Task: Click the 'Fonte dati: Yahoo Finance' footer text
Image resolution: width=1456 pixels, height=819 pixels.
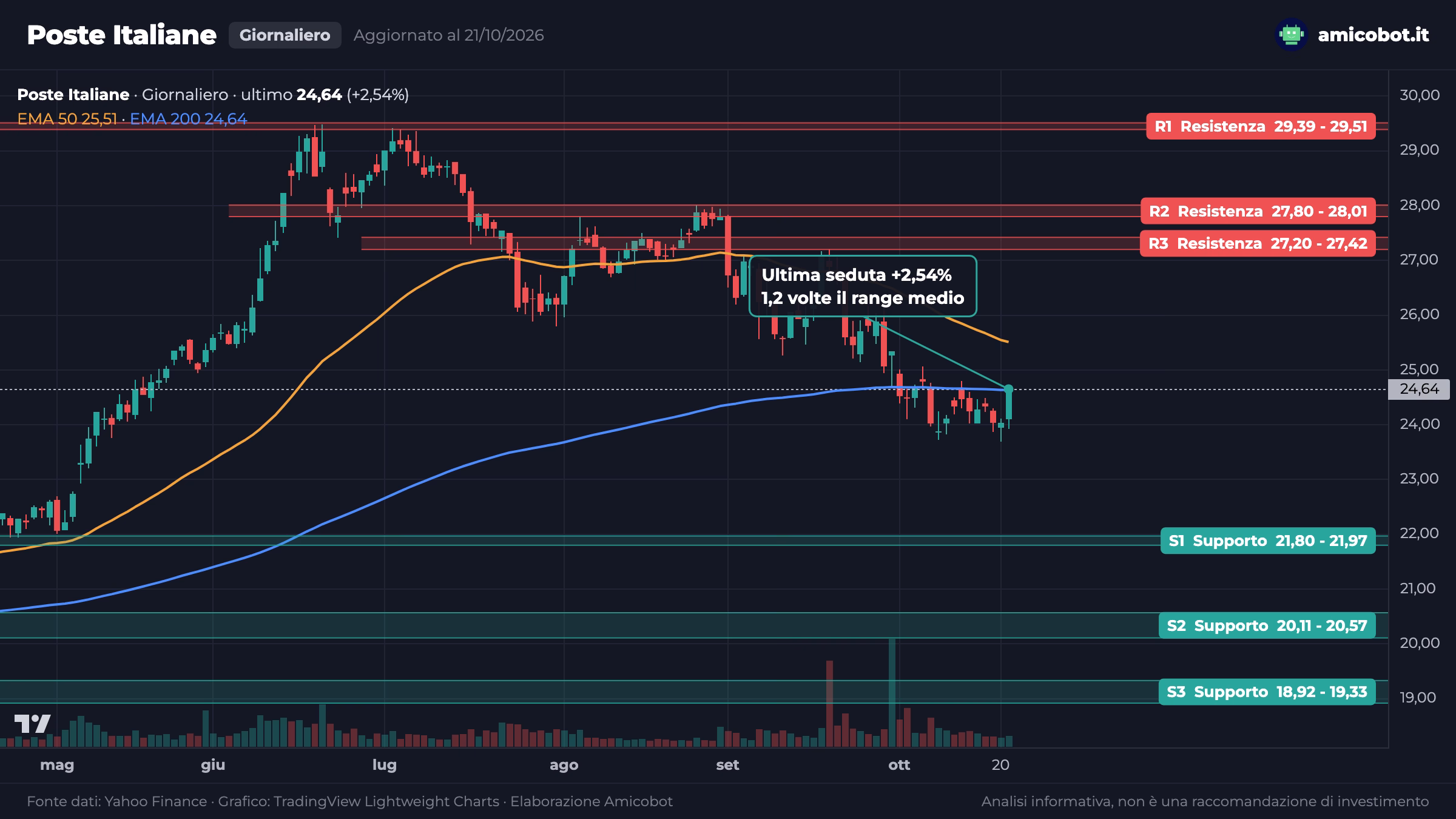Action: tap(117, 801)
